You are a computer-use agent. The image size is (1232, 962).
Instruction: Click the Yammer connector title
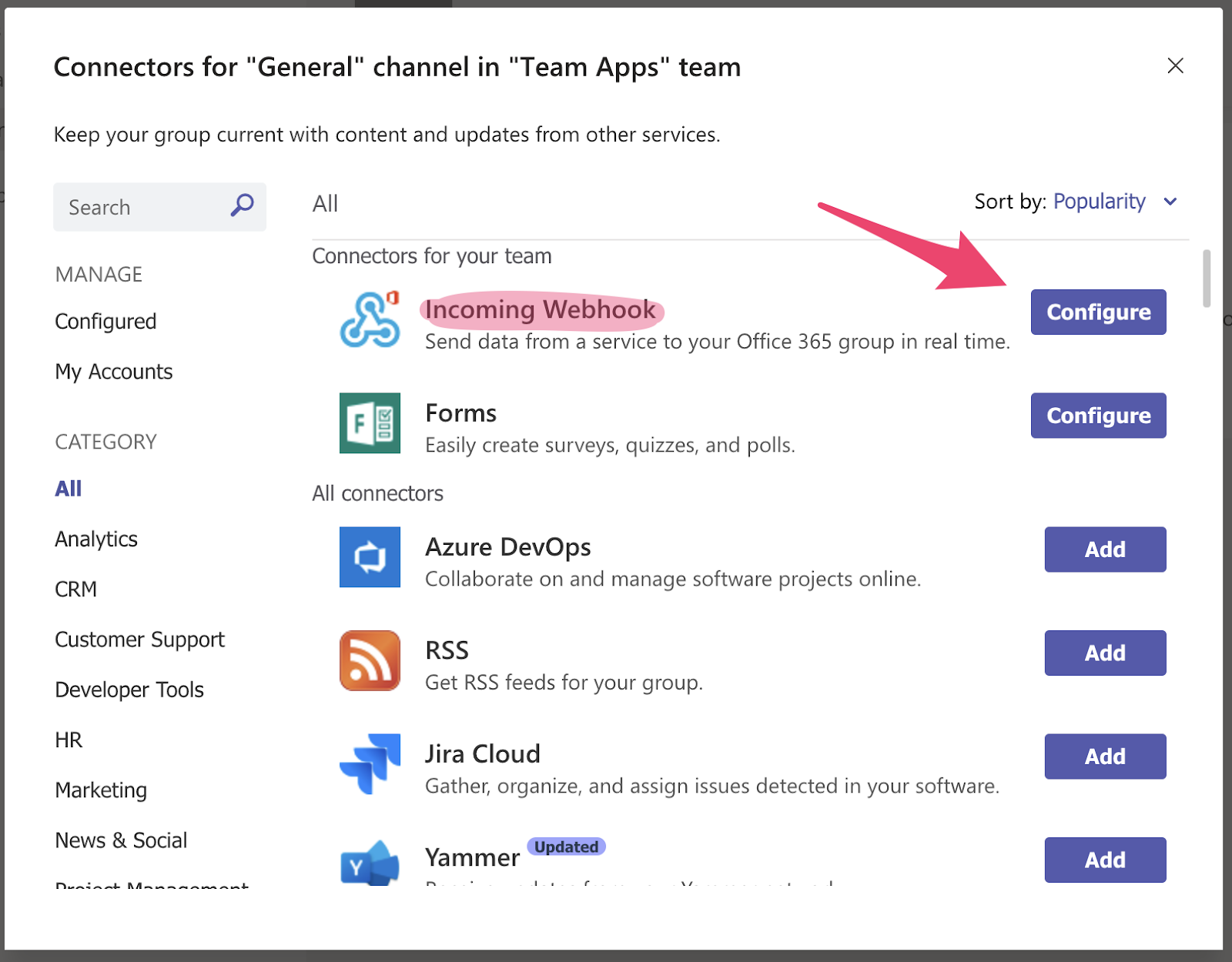click(473, 857)
